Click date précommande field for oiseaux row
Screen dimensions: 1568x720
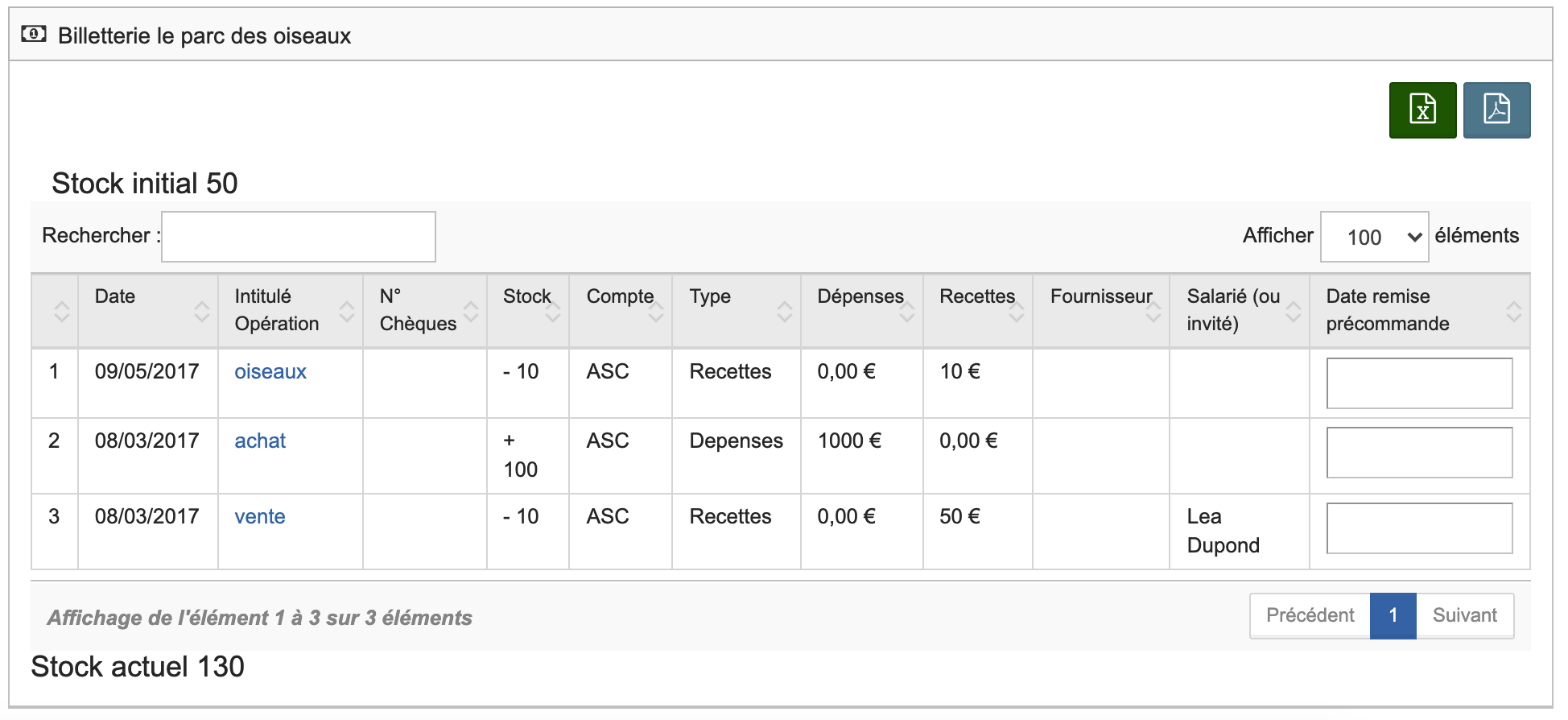click(1418, 383)
